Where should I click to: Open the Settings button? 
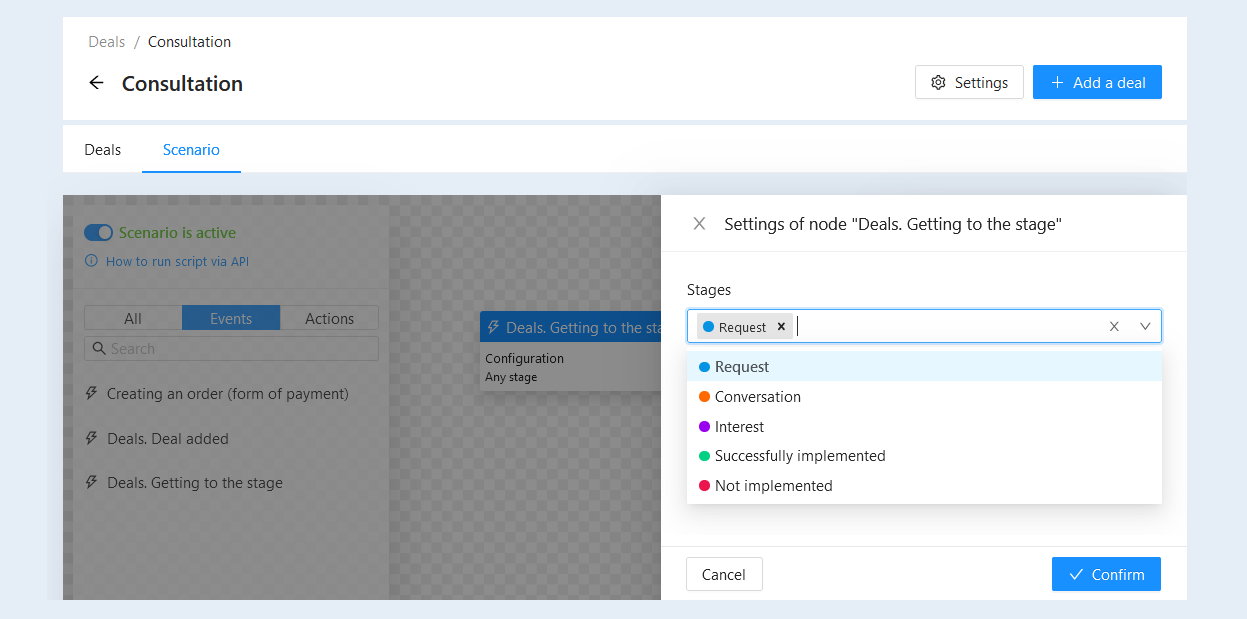pos(969,82)
